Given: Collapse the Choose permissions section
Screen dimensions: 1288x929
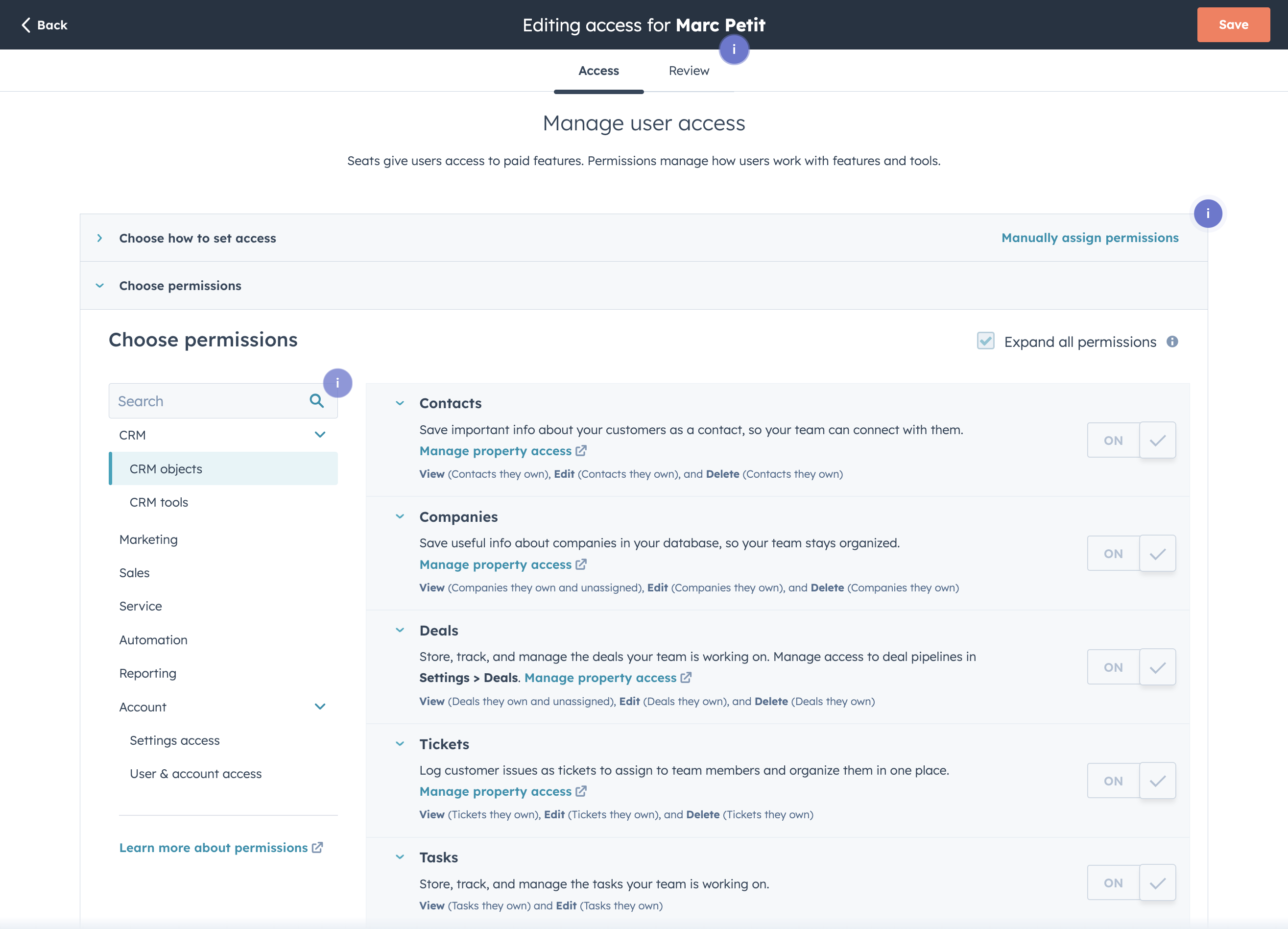Looking at the screenshot, I should click(x=99, y=286).
